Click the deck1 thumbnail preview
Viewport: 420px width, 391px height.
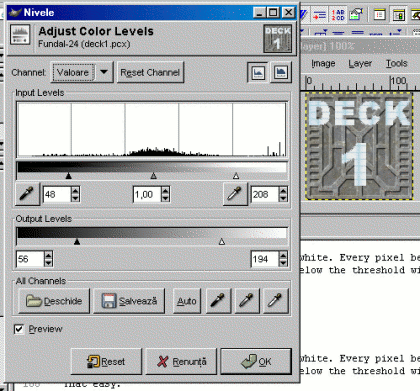click(278, 39)
